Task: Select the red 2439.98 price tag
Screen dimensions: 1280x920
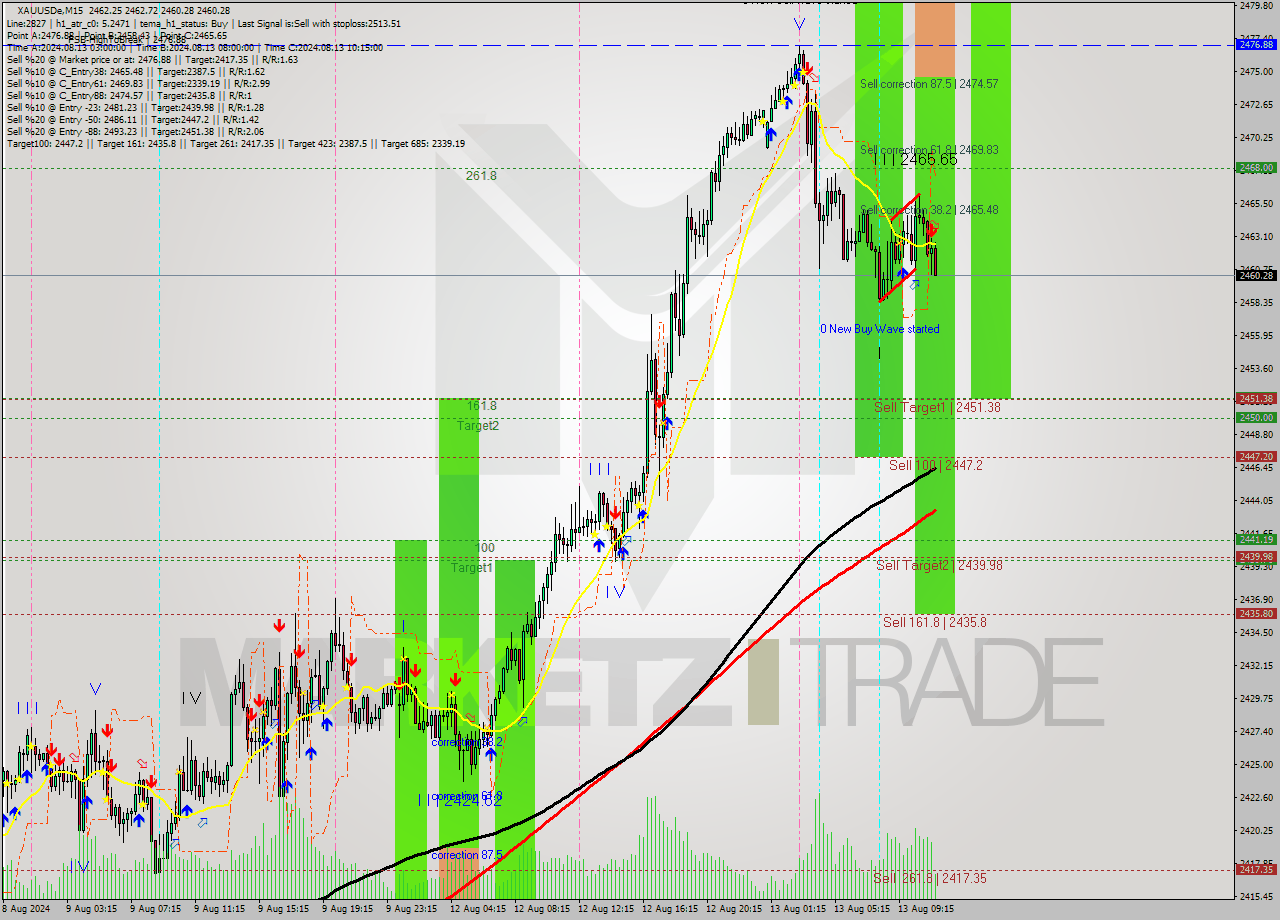Action: point(1256,556)
